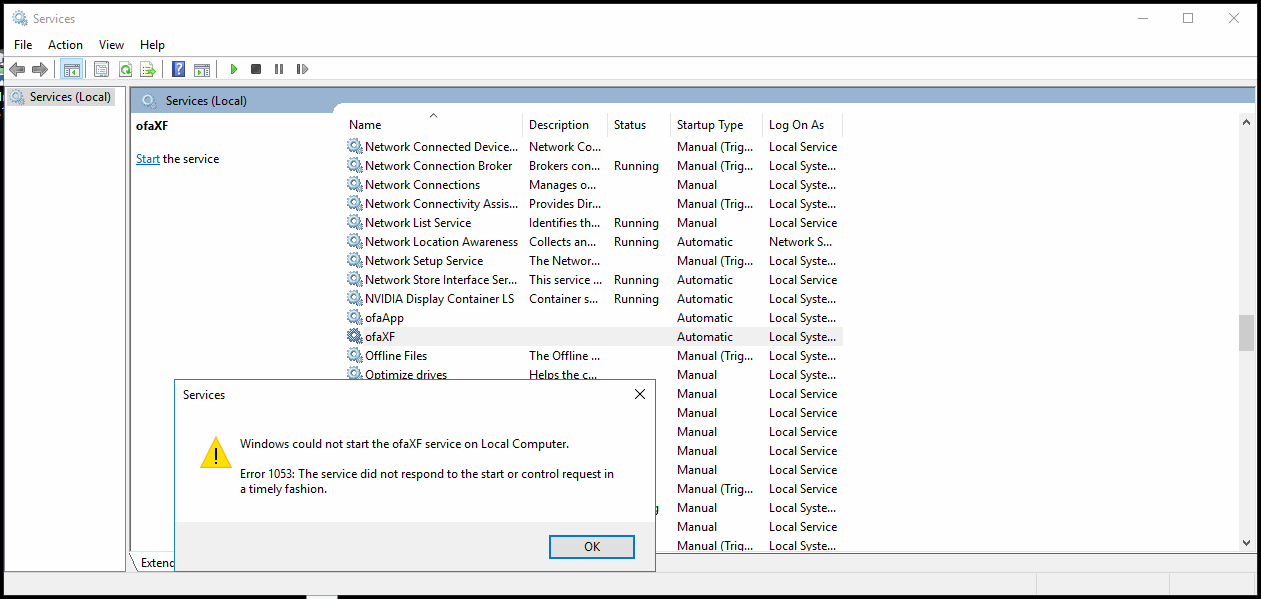Toggle the Show/Hide Console Tree icon
Image resolution: width=1261 pixels, height=599 pixels.
click(71, 69)
